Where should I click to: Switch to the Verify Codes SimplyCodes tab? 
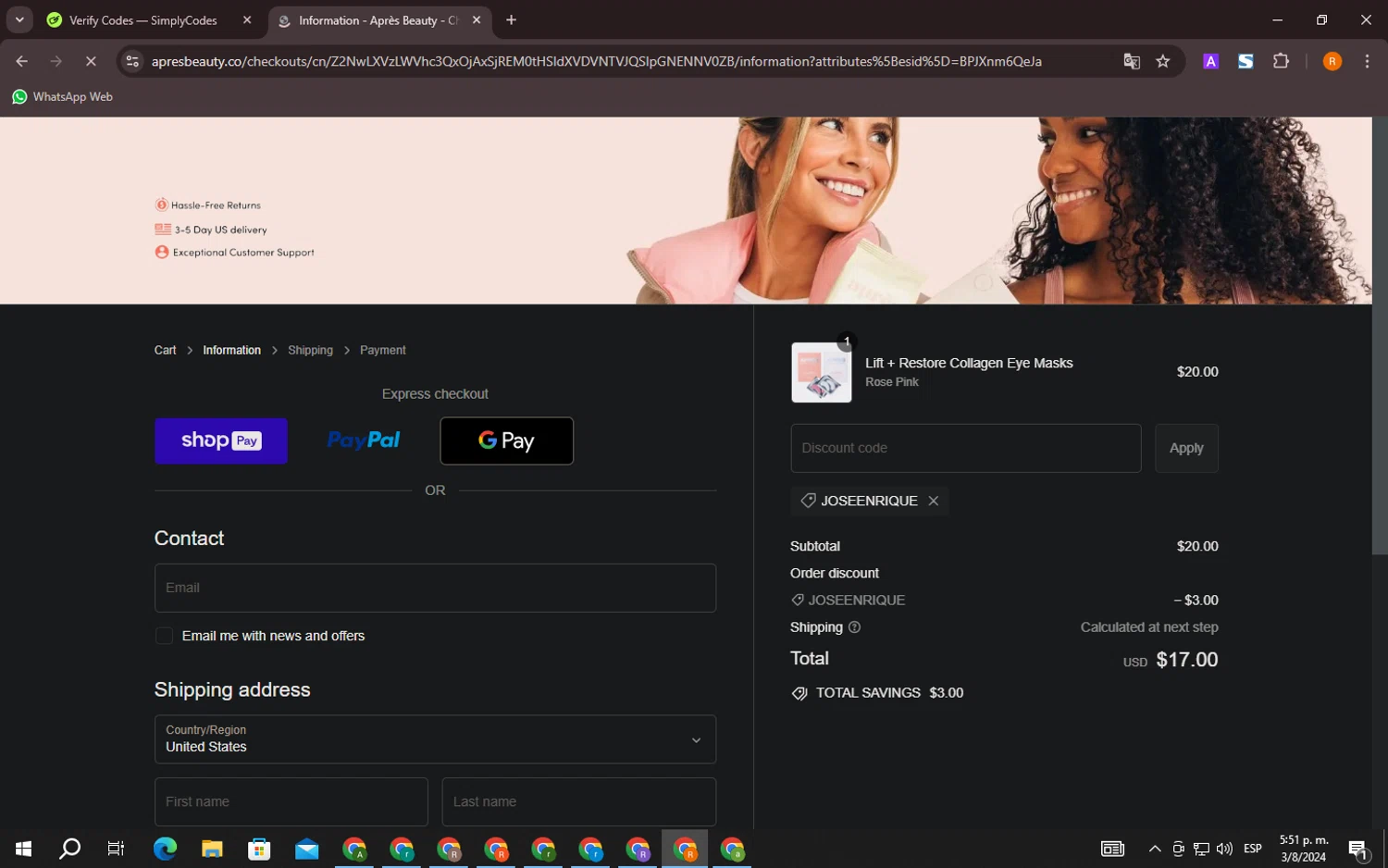tap(143, 20)
